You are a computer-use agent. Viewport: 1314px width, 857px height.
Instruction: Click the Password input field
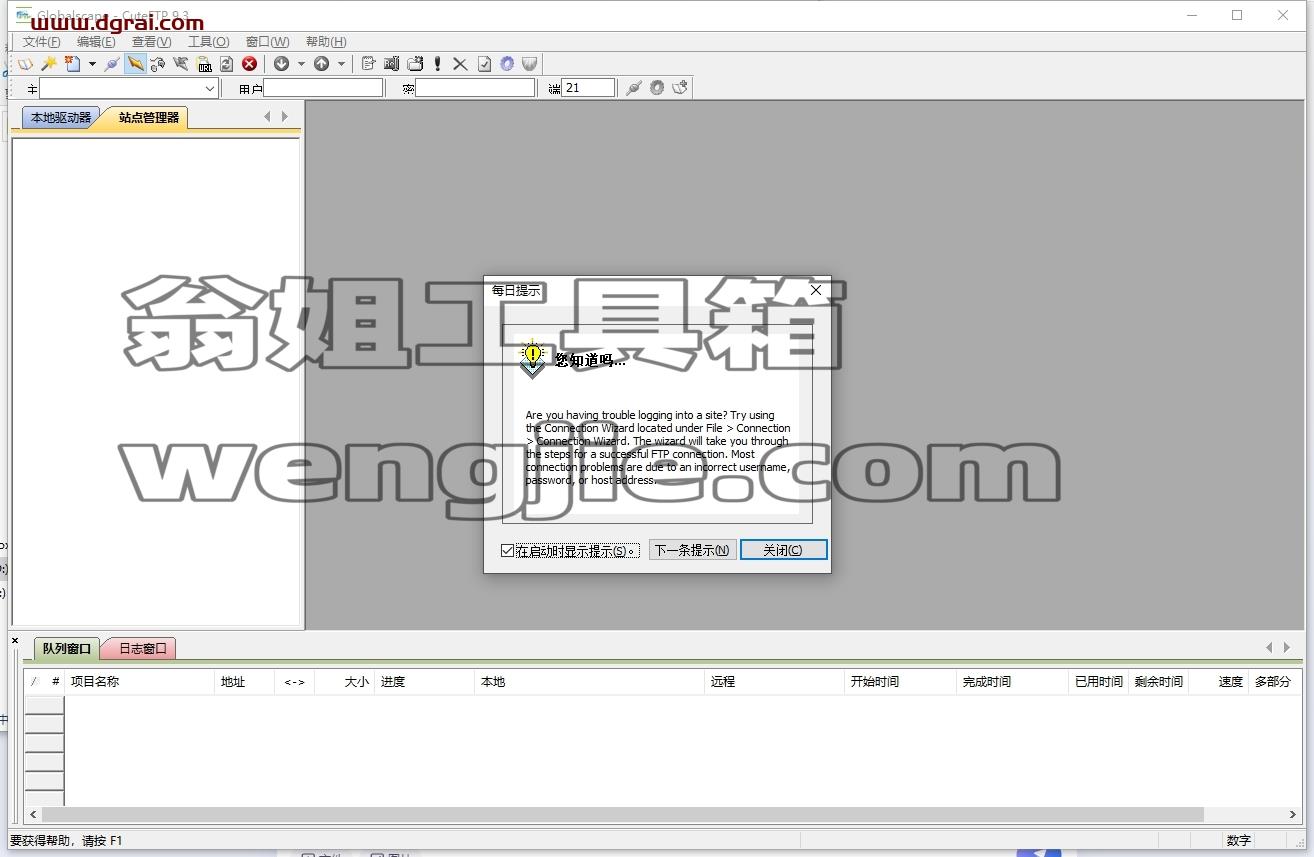[475, 88]
